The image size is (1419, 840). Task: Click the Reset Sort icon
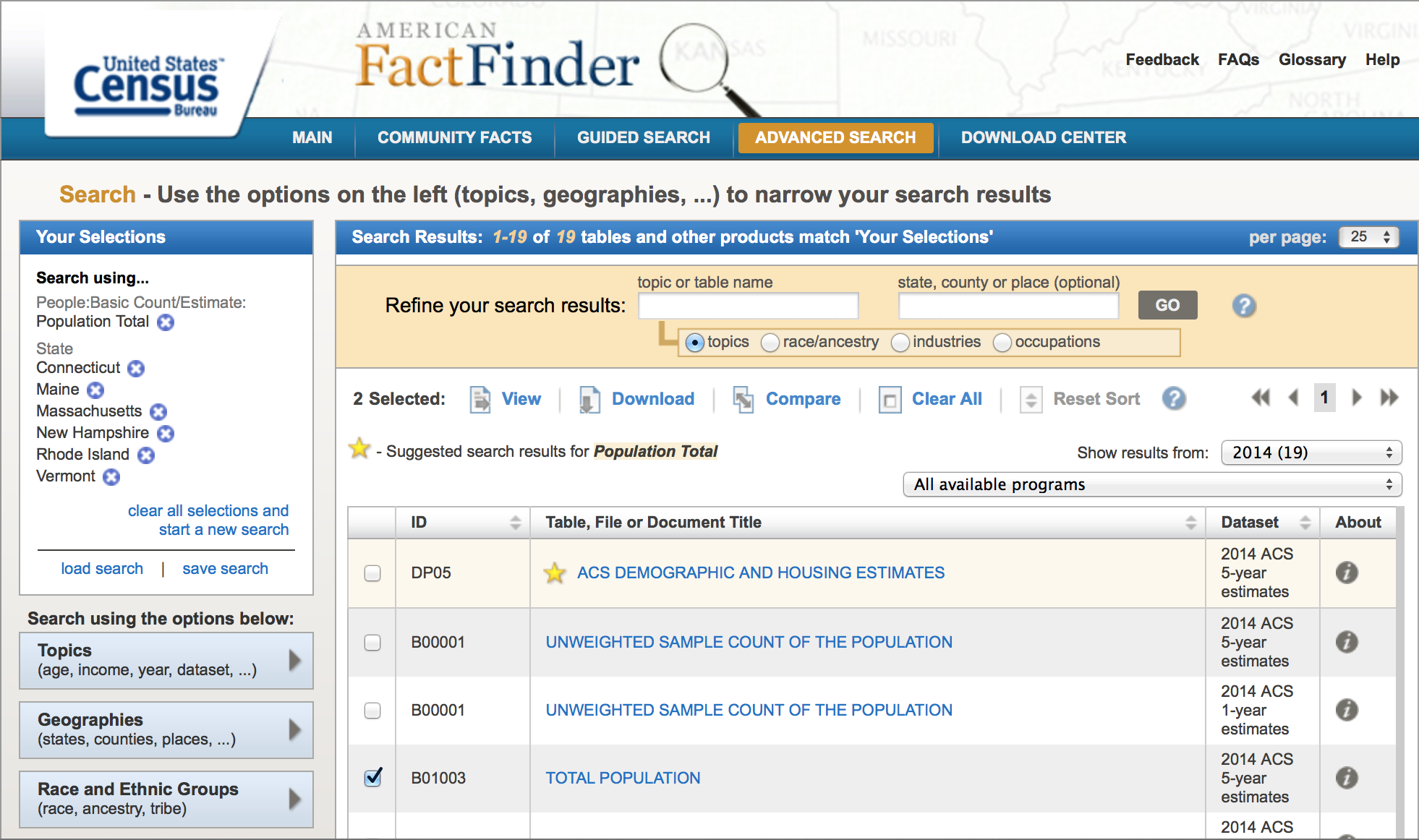pyautogui.click(x=1031, y=399)
